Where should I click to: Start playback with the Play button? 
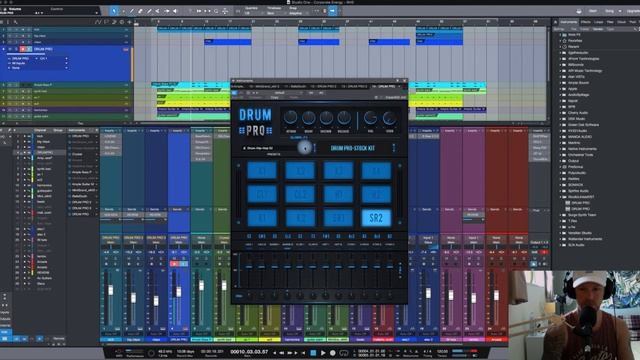pos(323,353)
